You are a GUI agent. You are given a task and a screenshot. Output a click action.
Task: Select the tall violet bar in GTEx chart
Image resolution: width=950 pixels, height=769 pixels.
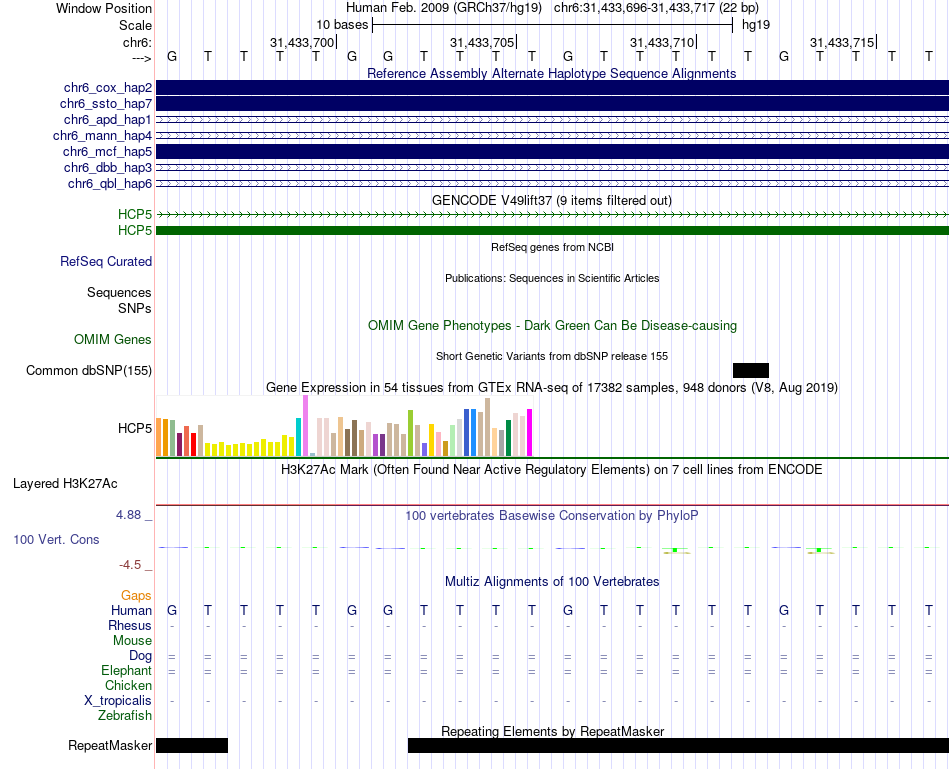point(305,425)
